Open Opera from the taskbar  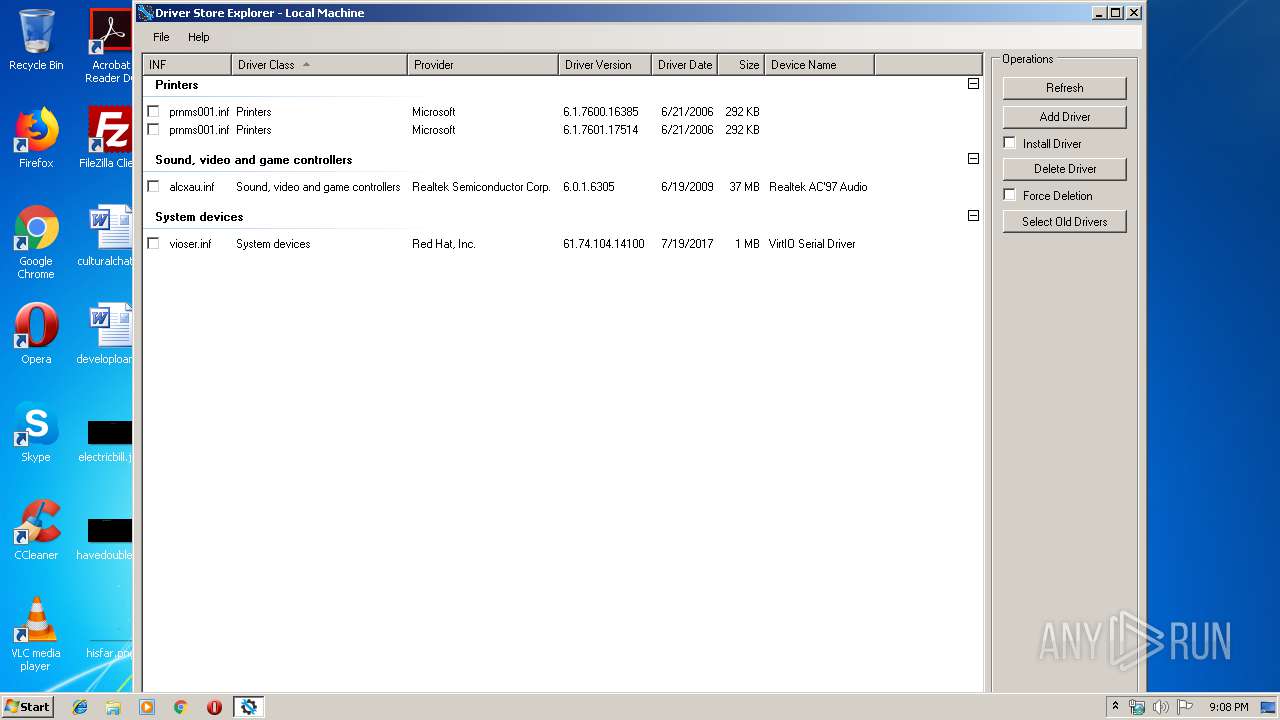tap(214, 707)
